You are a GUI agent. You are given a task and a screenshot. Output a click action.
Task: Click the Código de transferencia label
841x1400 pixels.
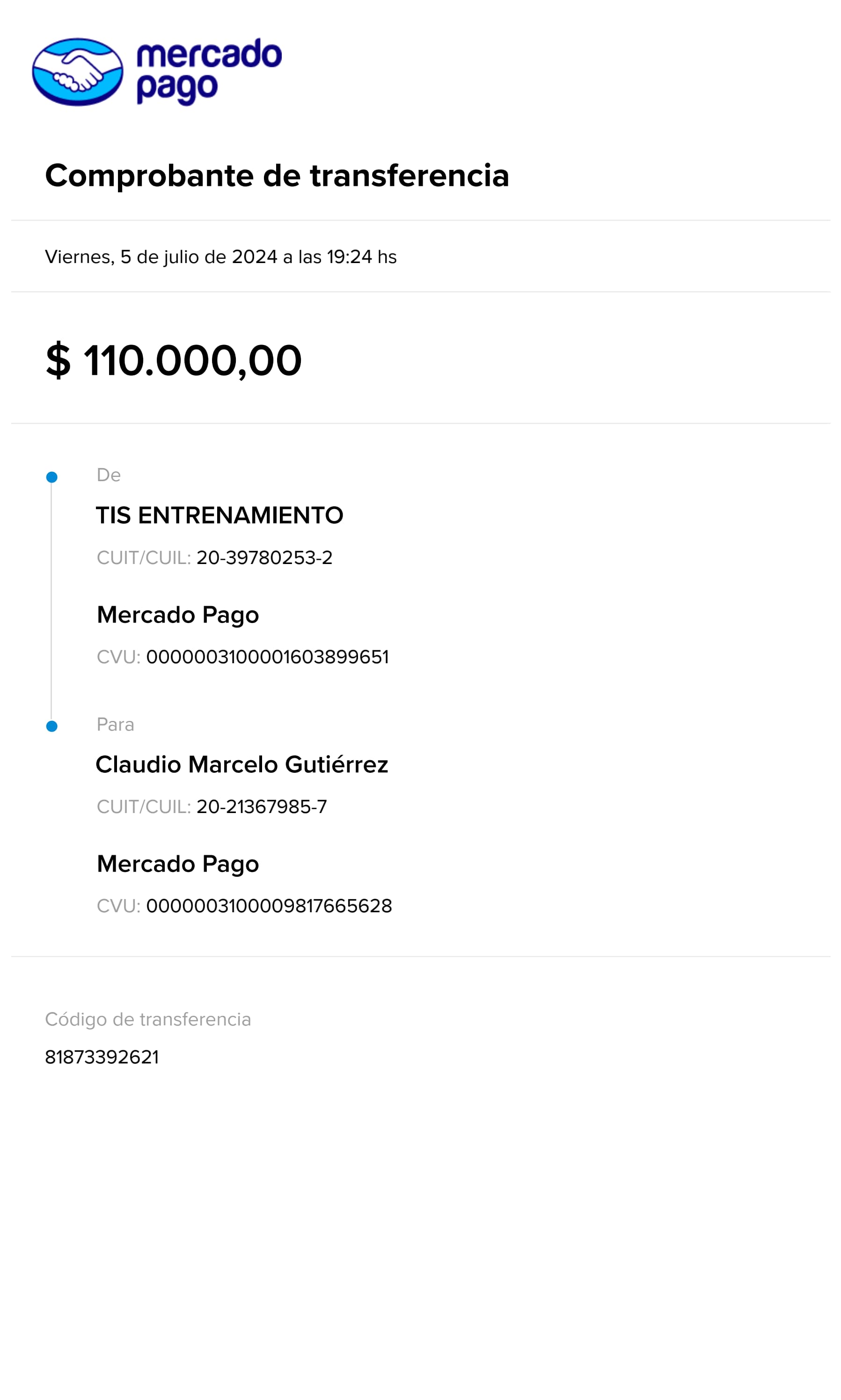(148, 1019)
